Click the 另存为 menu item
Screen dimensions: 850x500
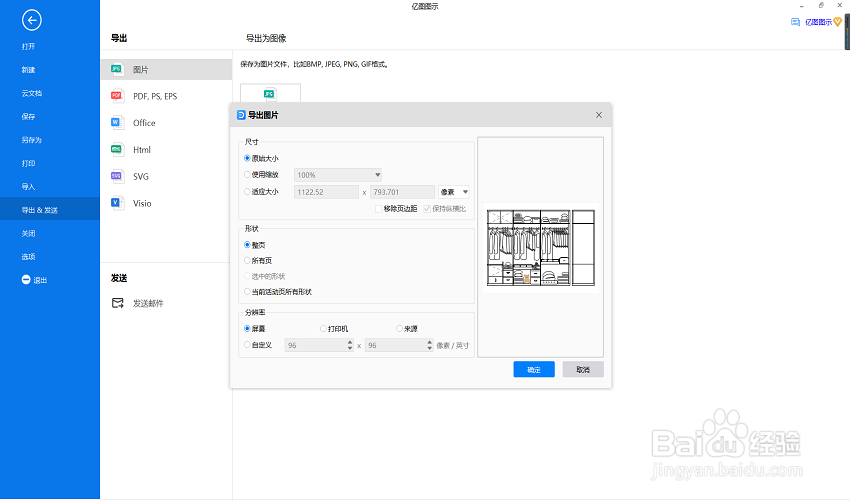click(31, 140)
